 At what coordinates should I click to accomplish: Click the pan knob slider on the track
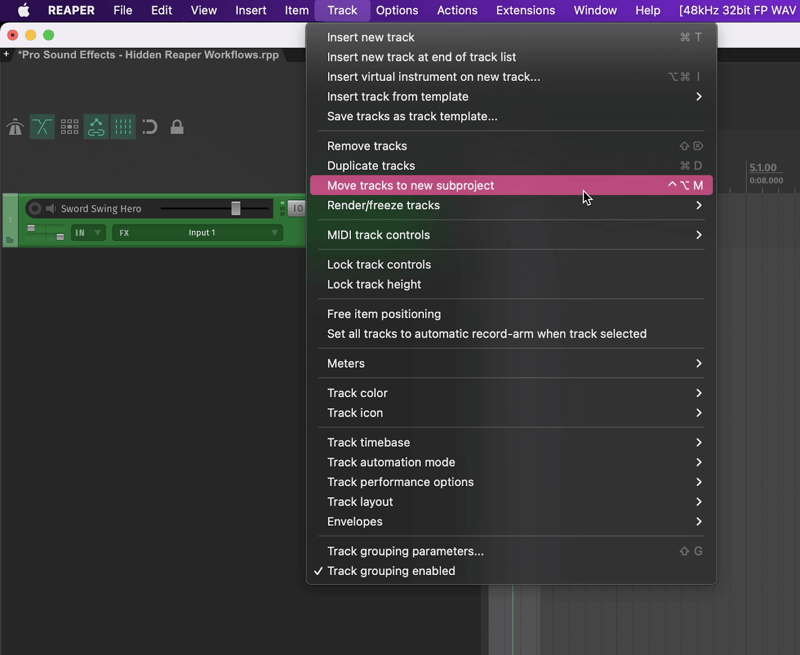tap(31, 228)
